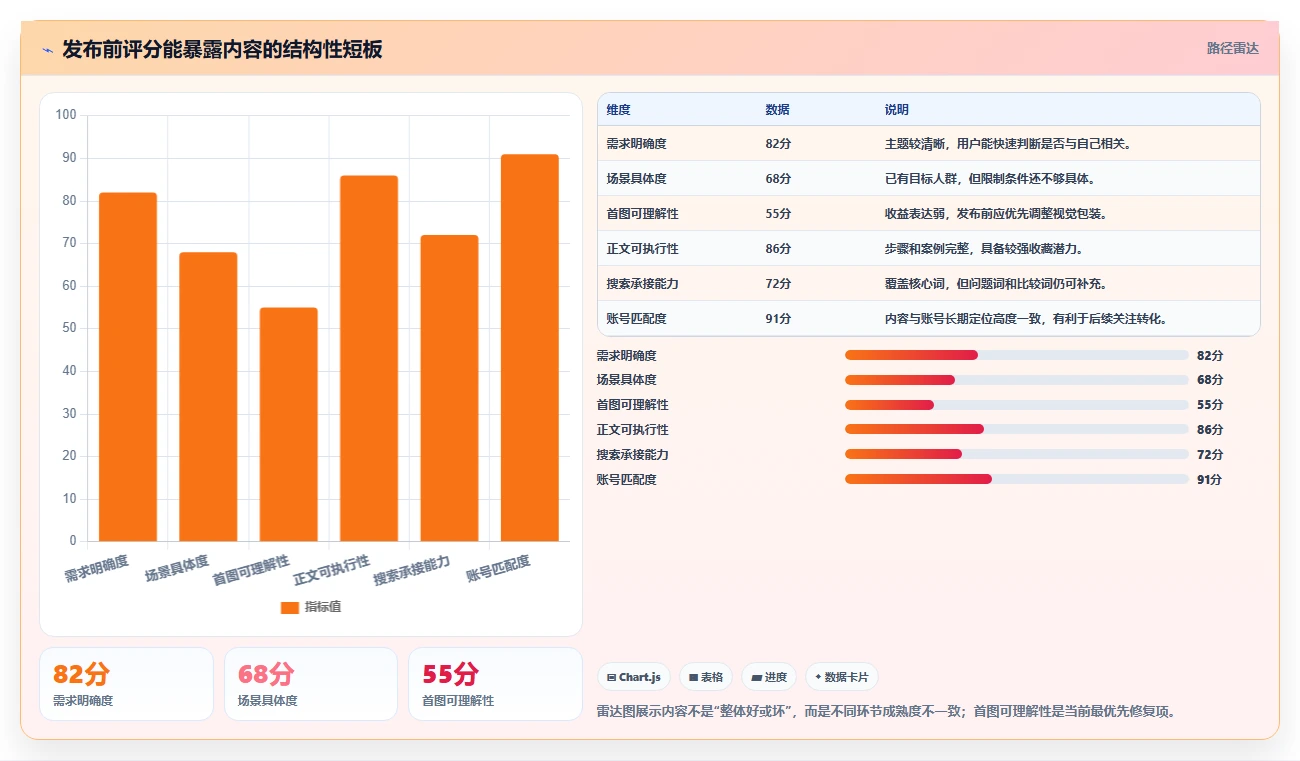Select the 表格 tag chip

point(706,677)
